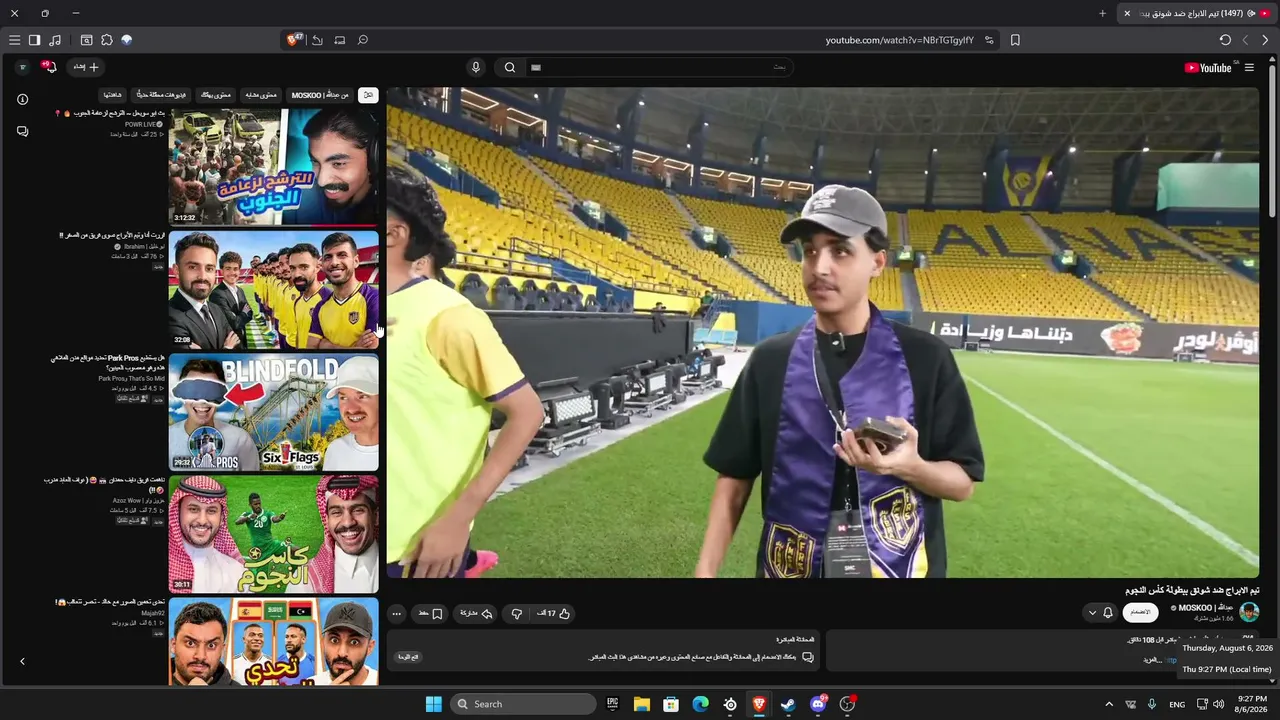Screen dimensions: 1280x720
Task: Open the Brave extensions puzzle icon
Action: click(x=107, y=40)
